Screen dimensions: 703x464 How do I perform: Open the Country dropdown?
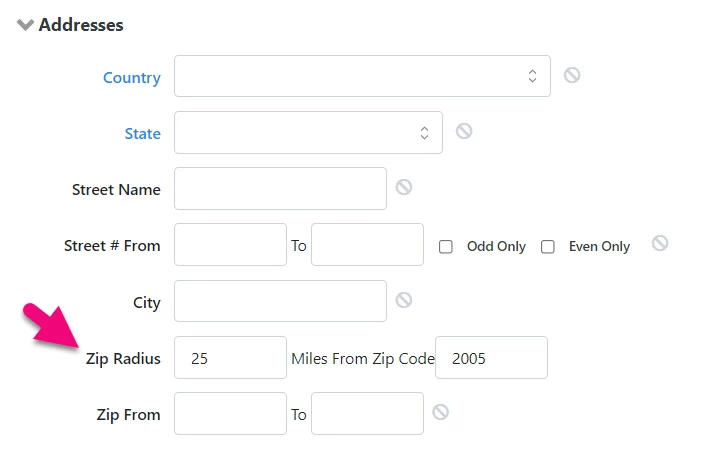pos(362,76)
